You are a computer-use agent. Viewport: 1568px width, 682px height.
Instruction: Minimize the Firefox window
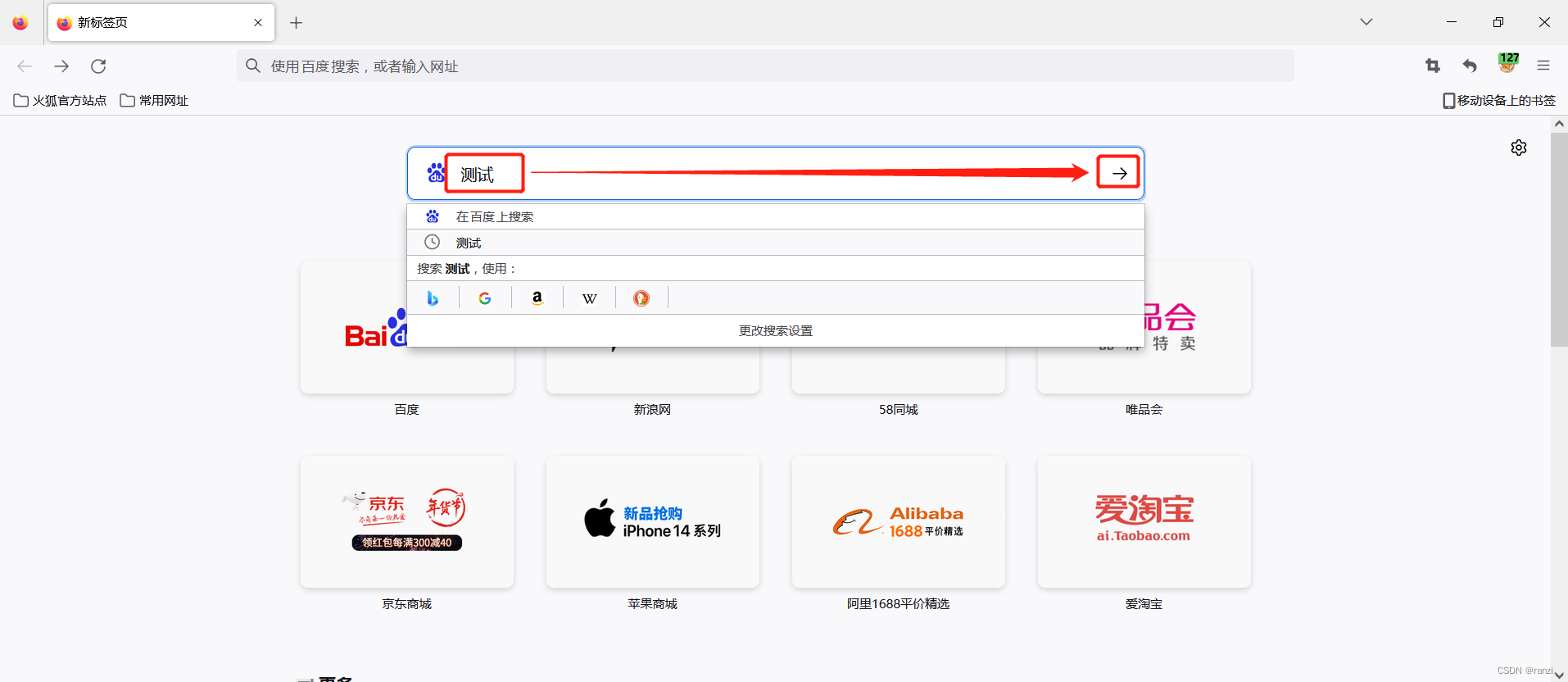1451,22
